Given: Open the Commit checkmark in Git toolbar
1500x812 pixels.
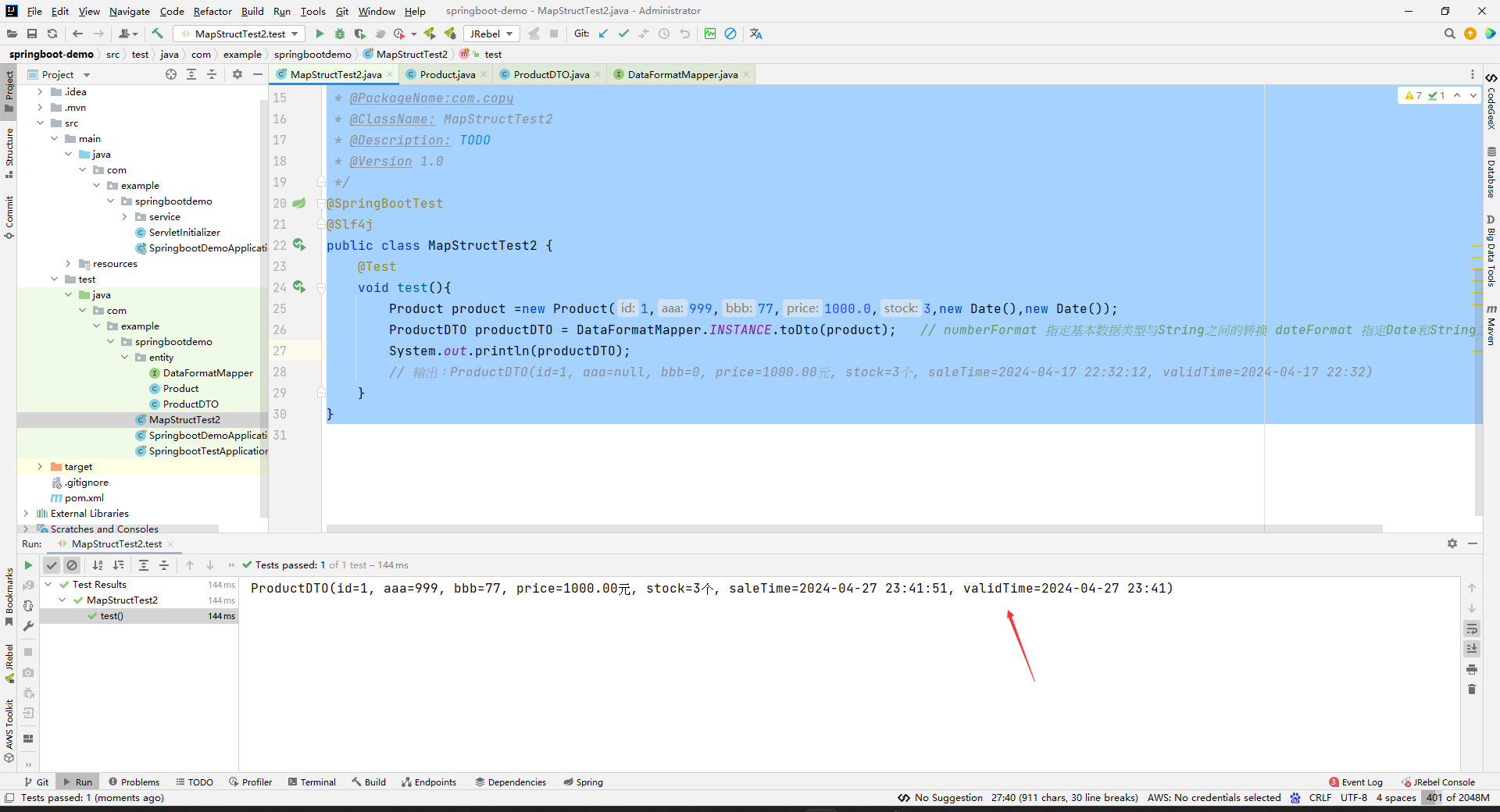Looking at the screenshot, I should click(624, 34).
